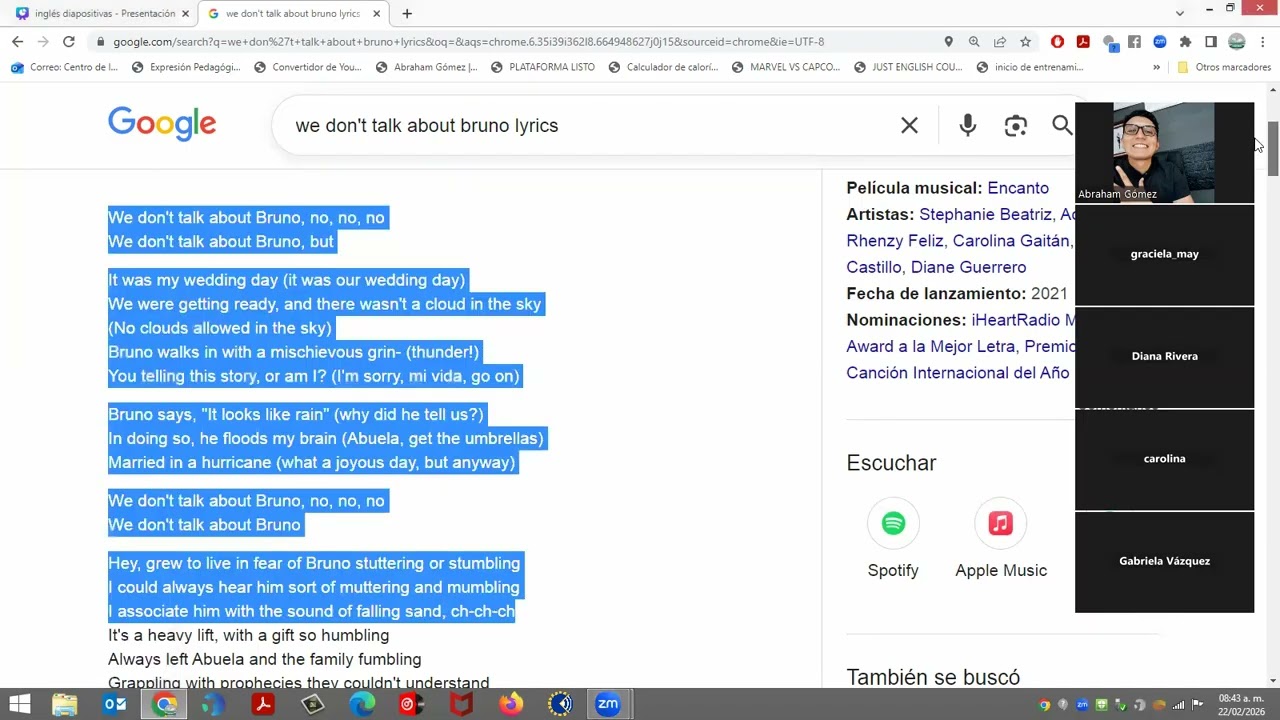Open the taskbar clock and date
1280x720 pixels.
[x=1239, y=704]
